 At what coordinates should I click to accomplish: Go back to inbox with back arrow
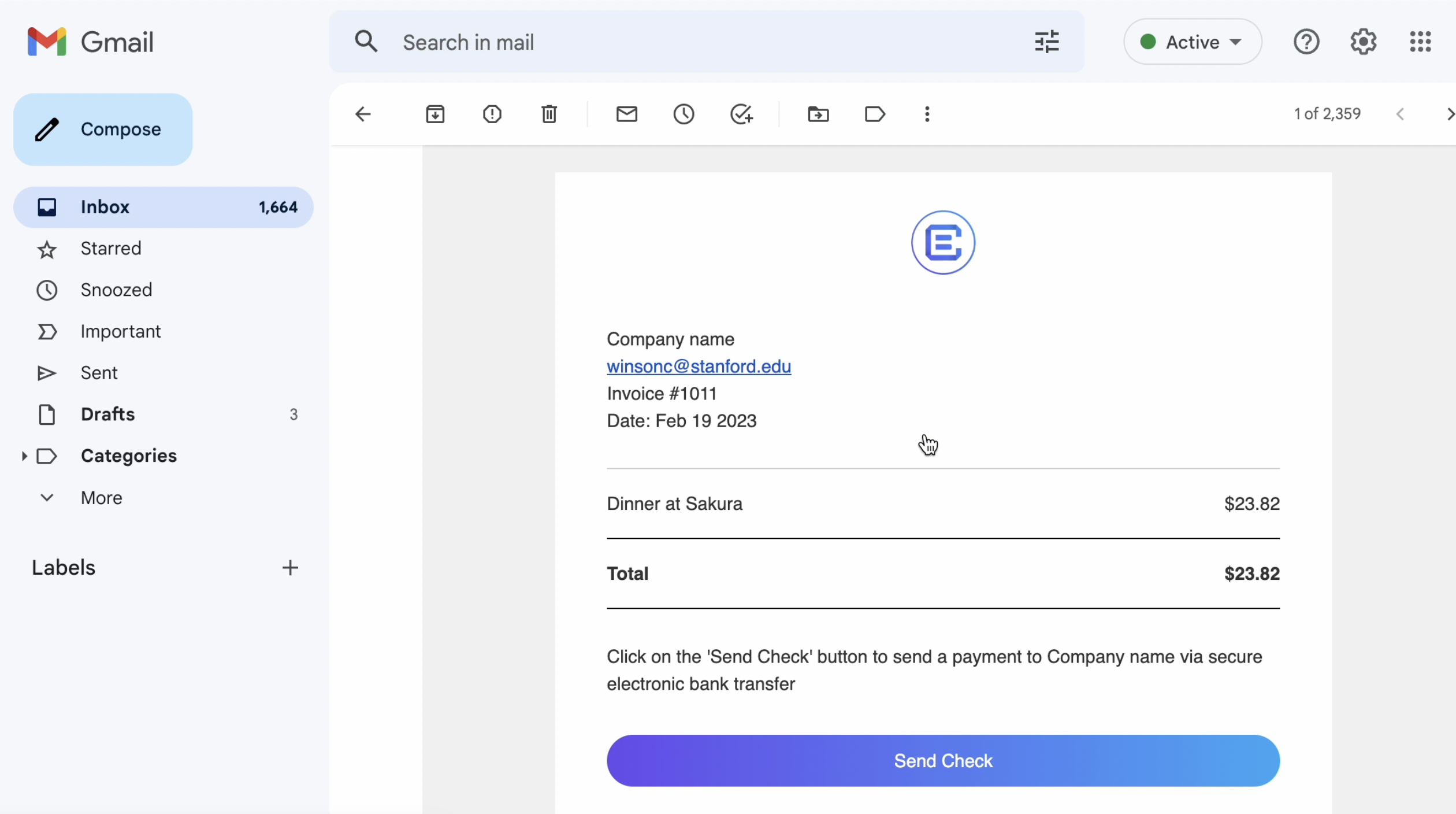(363, 114)
